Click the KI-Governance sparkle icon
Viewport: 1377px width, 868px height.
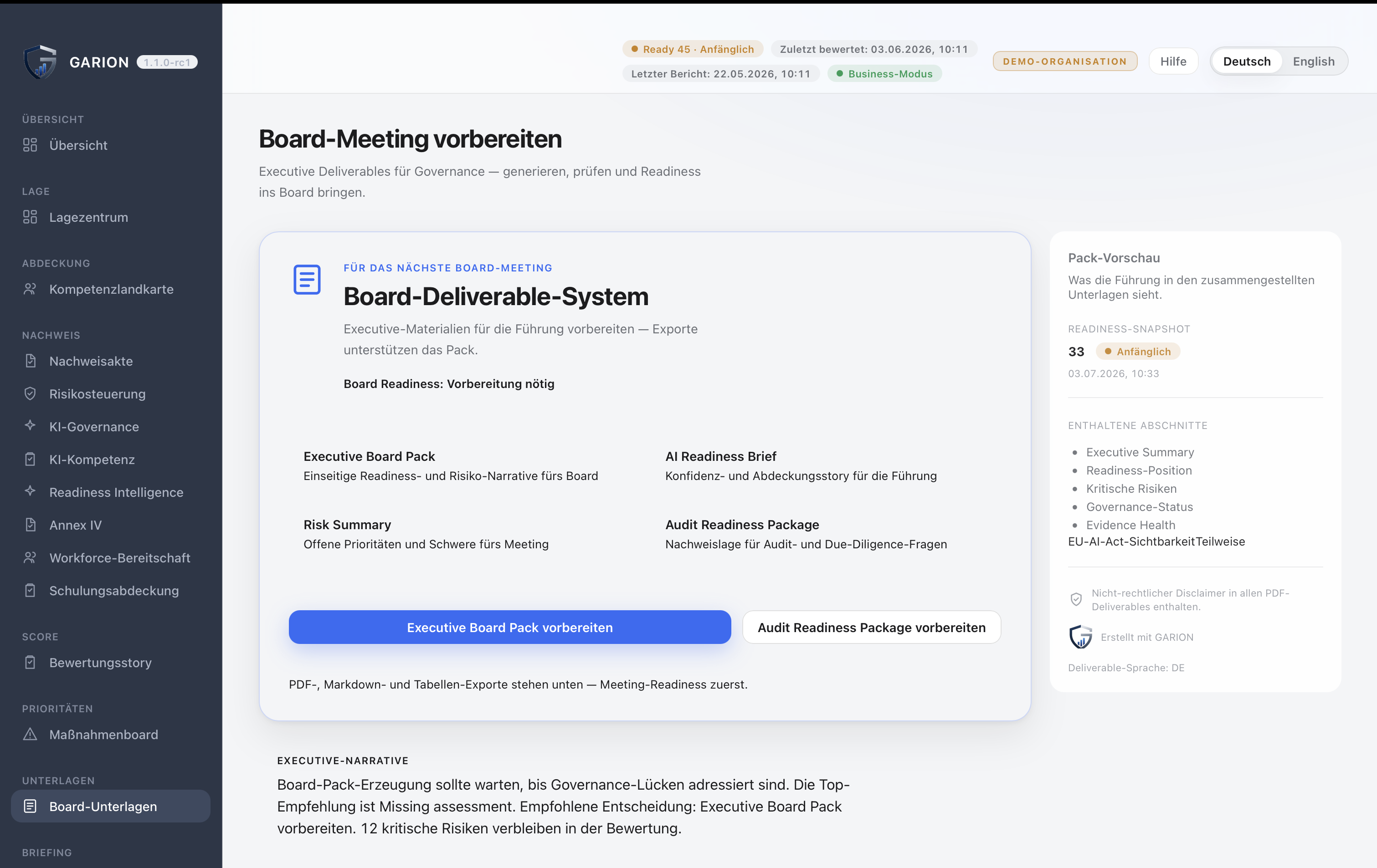click(x=30, y=426)
